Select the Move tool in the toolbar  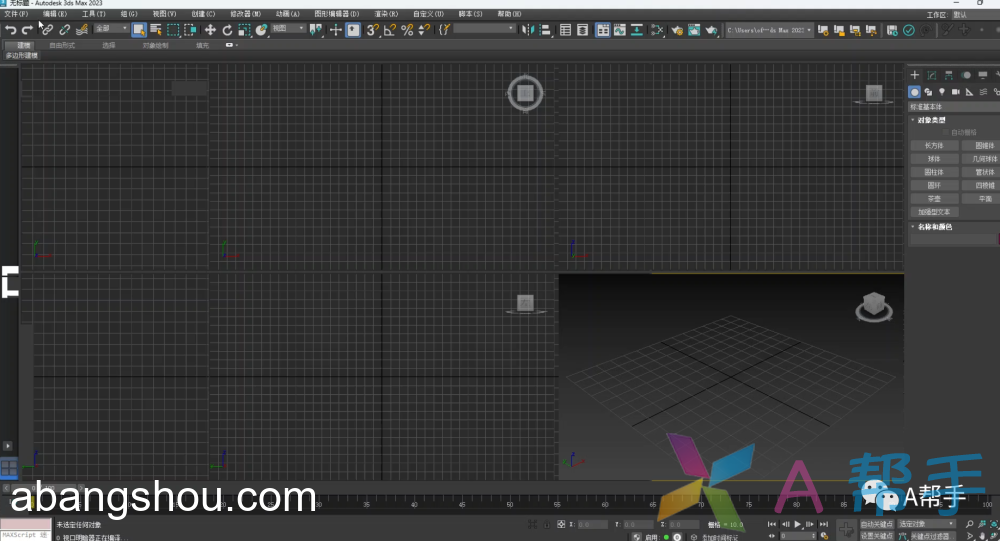click(x=210, y=30)
